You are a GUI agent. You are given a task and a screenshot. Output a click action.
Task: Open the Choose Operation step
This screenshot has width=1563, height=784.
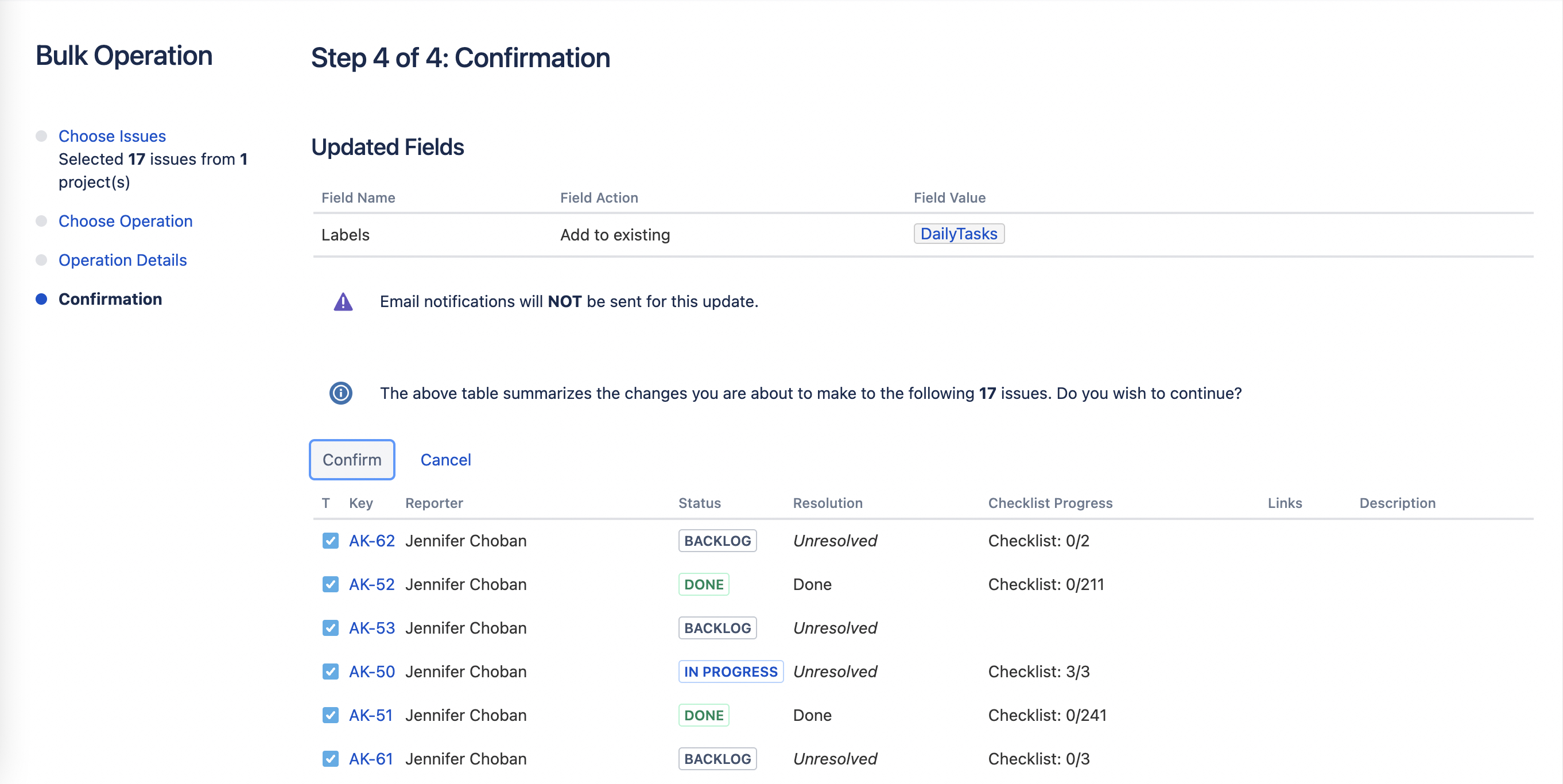[125, 221]
